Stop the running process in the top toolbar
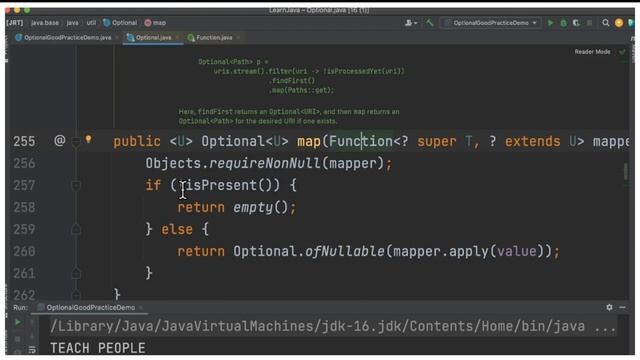This screenshot has width=640, height=360. (589, 23)
